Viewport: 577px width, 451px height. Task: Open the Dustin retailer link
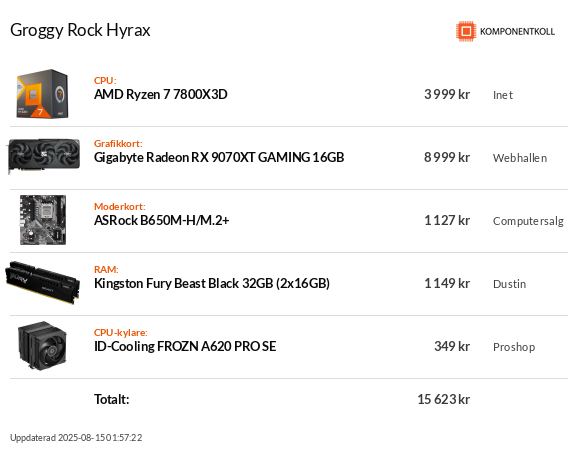click(509, 284)
